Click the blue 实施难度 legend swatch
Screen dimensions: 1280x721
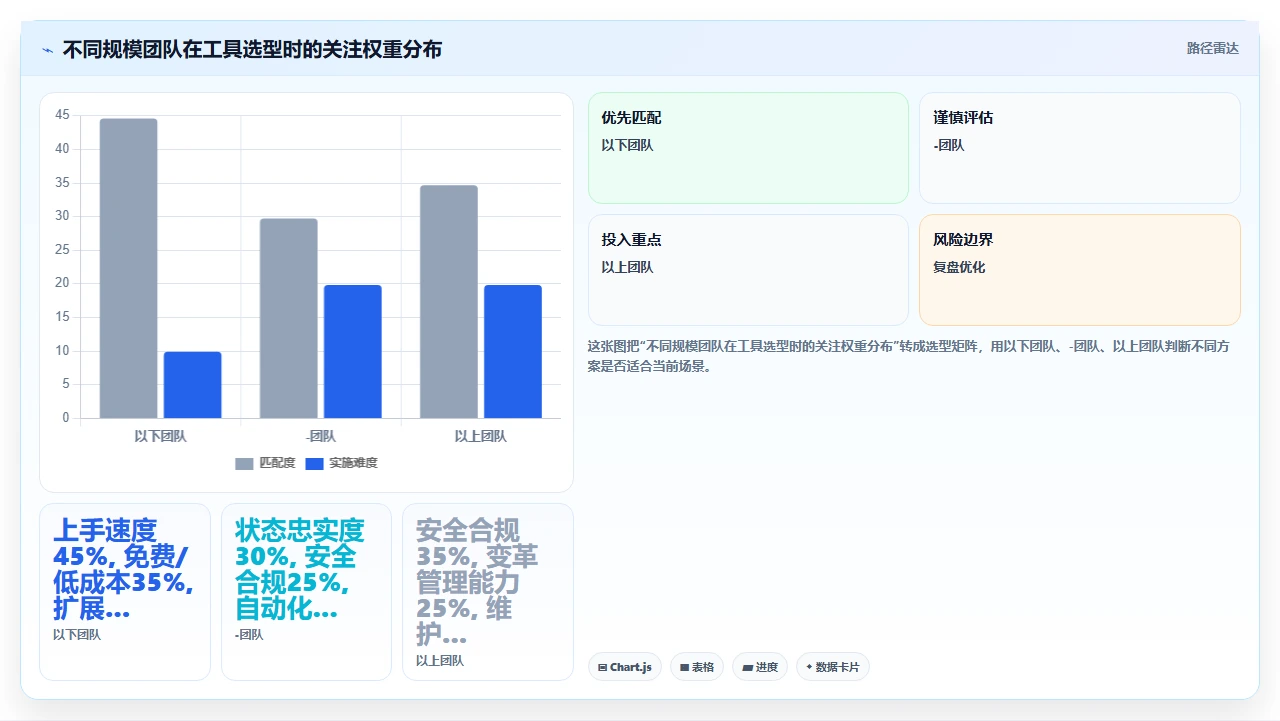coord(314,464)
